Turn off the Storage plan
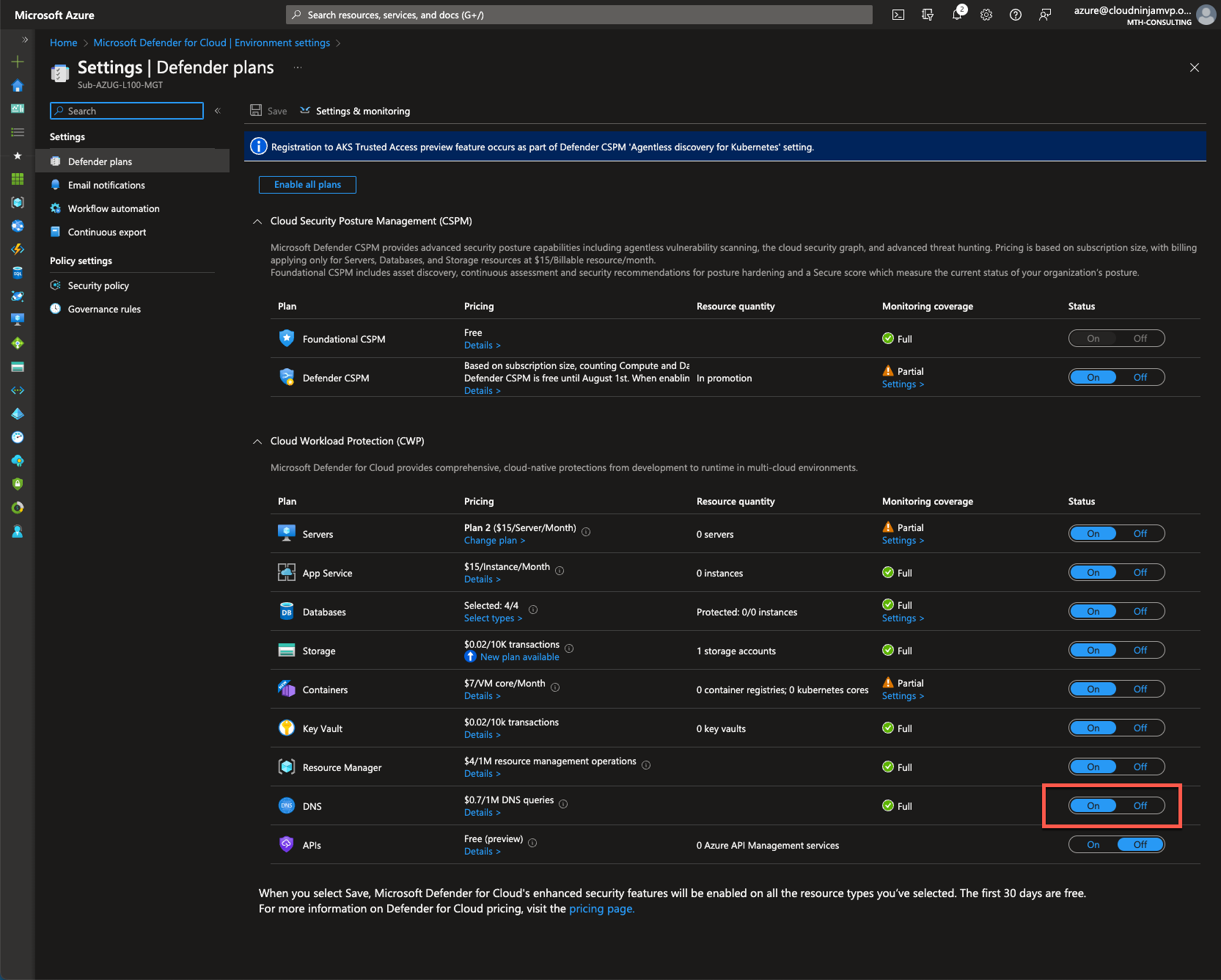Image resolution: width=1221 pixels, height=980 pixels. click(1140, 650)
